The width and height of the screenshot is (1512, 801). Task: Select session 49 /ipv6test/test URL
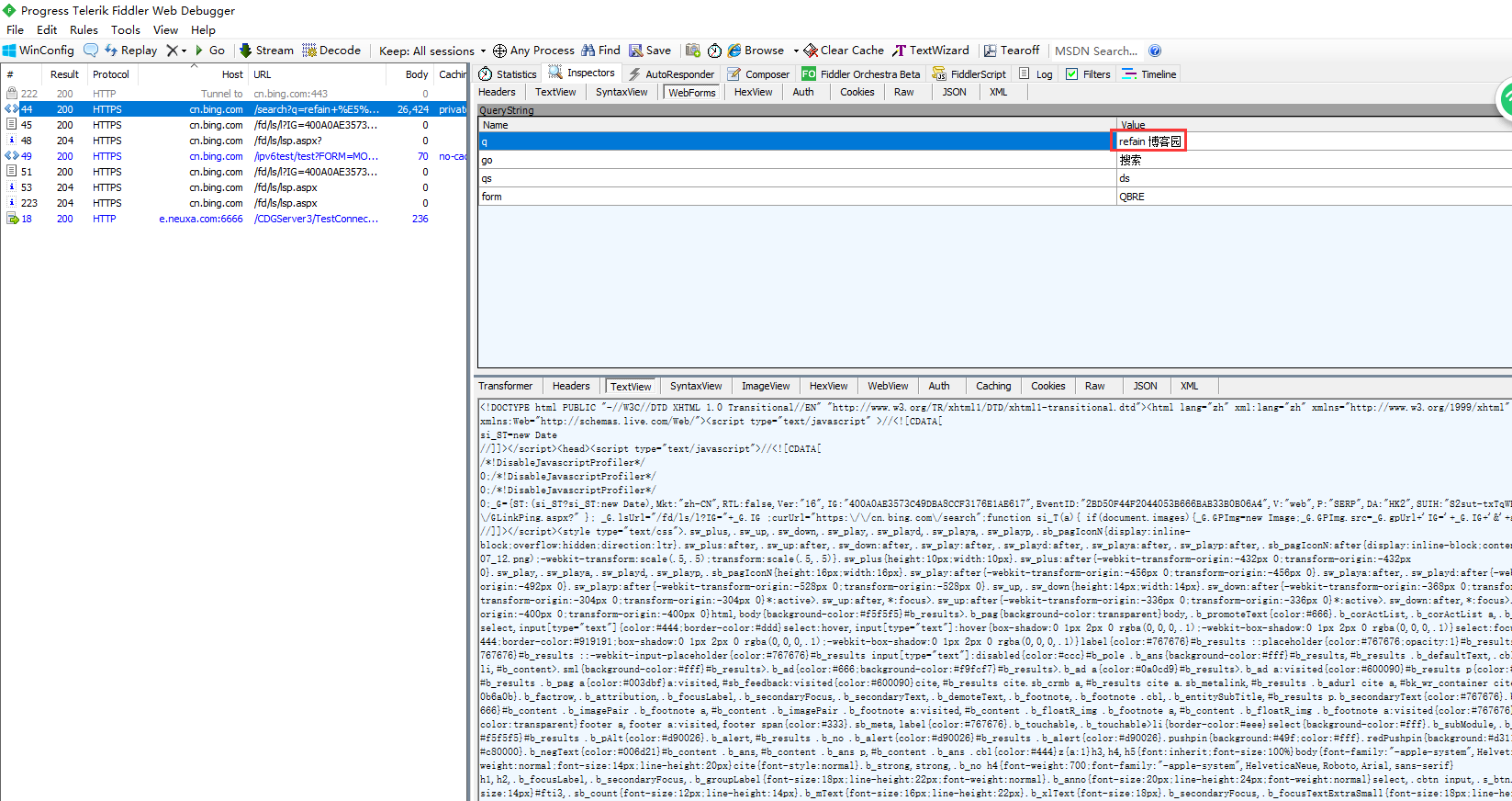click(x=233, y=156)
